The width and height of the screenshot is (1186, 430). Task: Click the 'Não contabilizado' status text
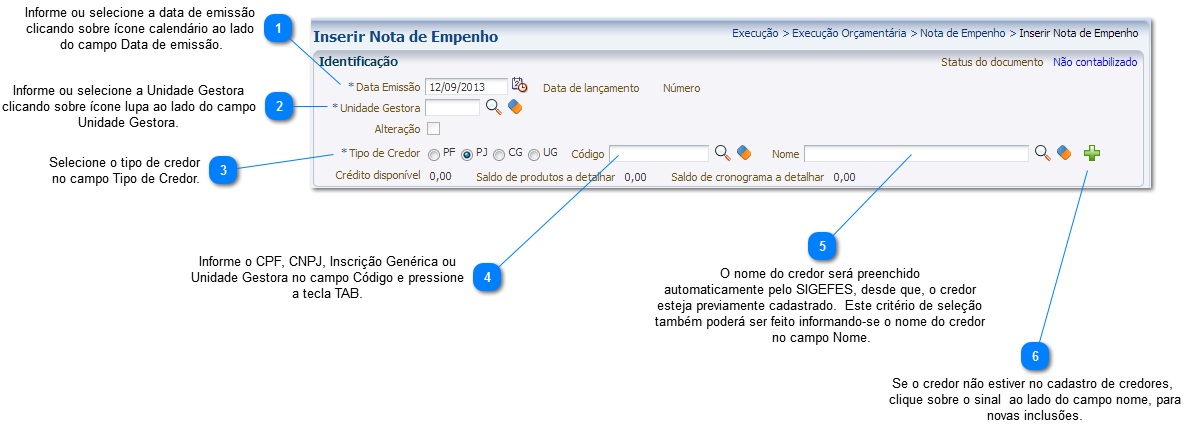point(1095,62)
